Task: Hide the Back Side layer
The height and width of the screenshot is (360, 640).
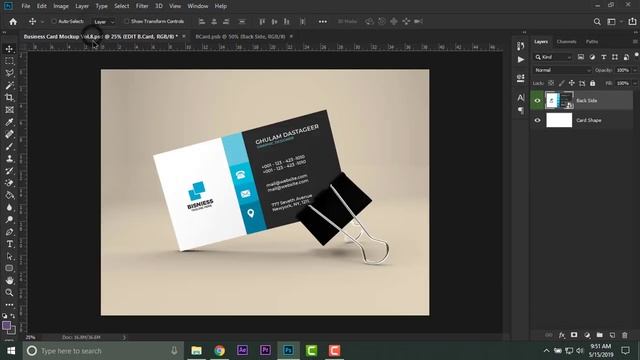Action: (537, 100)
